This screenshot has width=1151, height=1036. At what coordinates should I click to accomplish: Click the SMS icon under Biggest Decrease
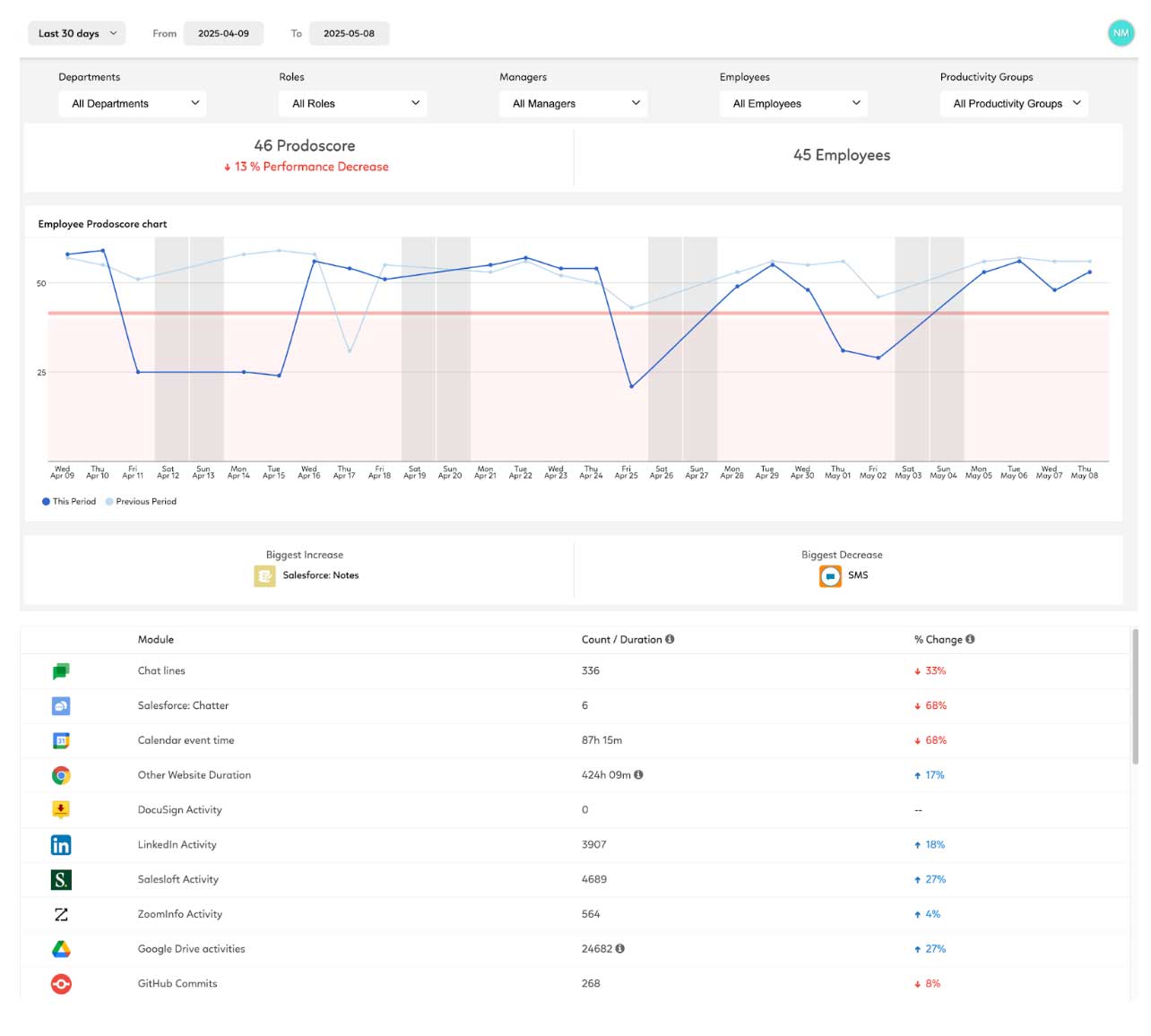[830, 575]
